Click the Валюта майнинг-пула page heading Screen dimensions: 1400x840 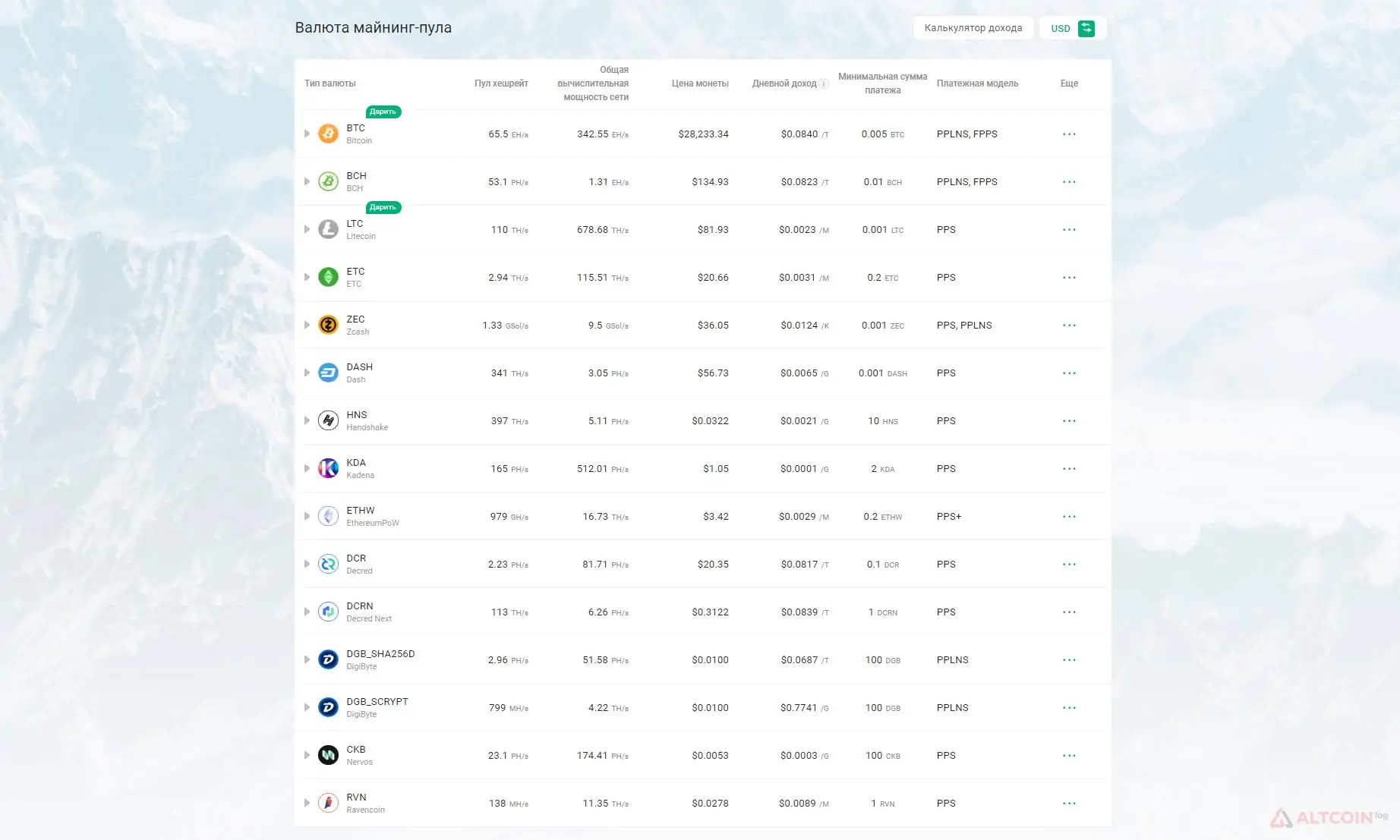tap(374, 27)
